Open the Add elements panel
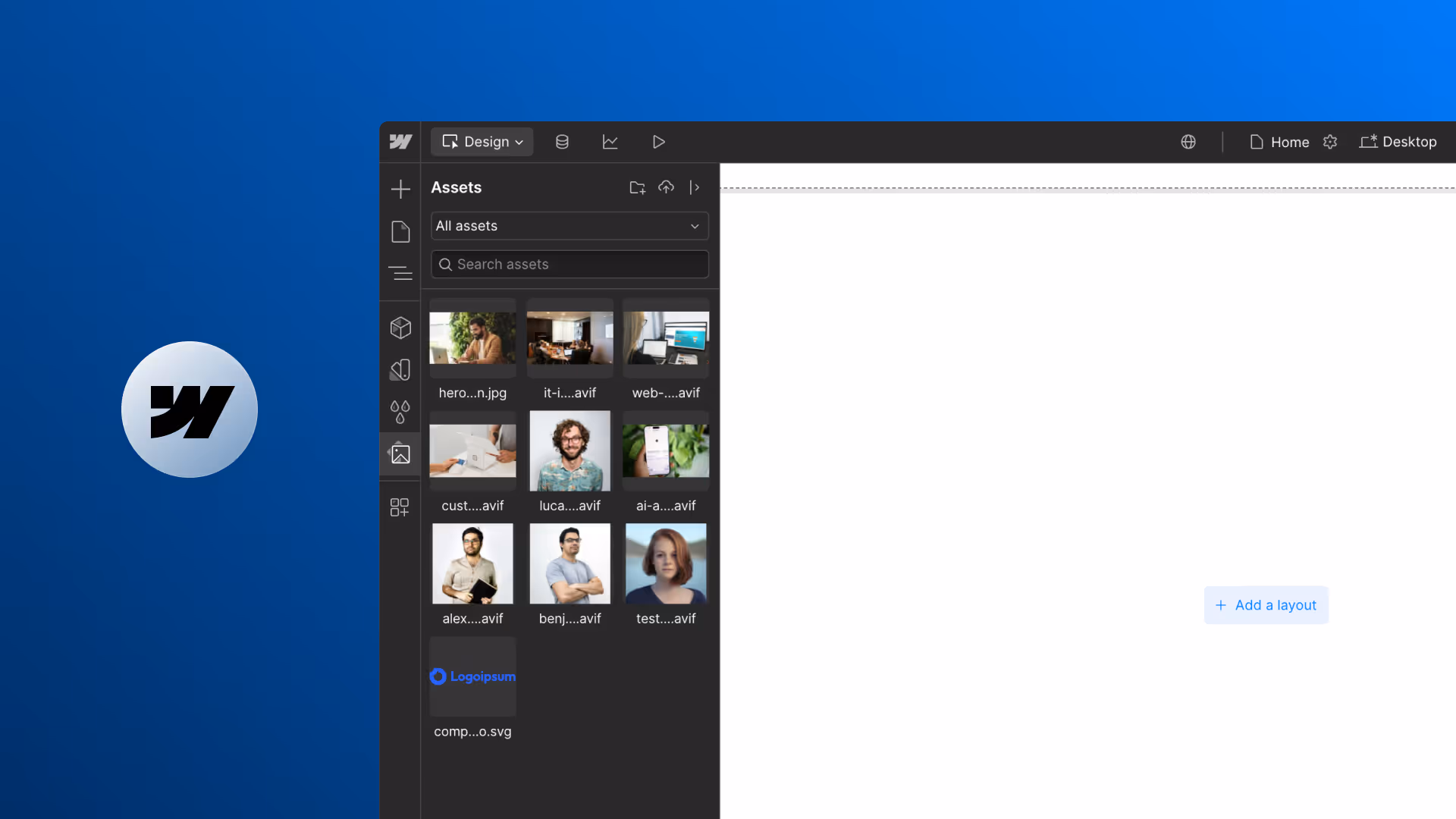The image size is (1456, 819). click(400, 189)
